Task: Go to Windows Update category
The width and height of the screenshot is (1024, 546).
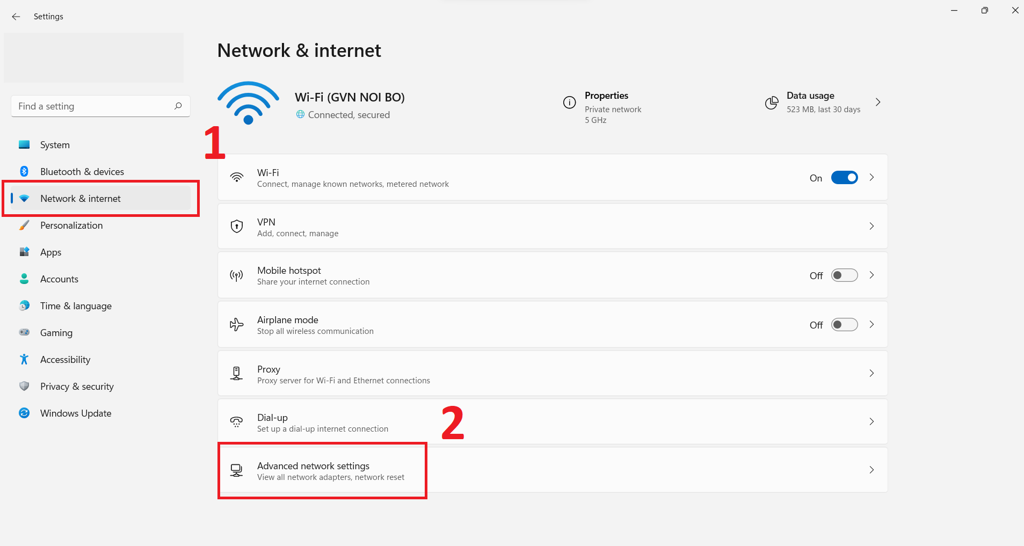Action: click(x=101, y=413)
